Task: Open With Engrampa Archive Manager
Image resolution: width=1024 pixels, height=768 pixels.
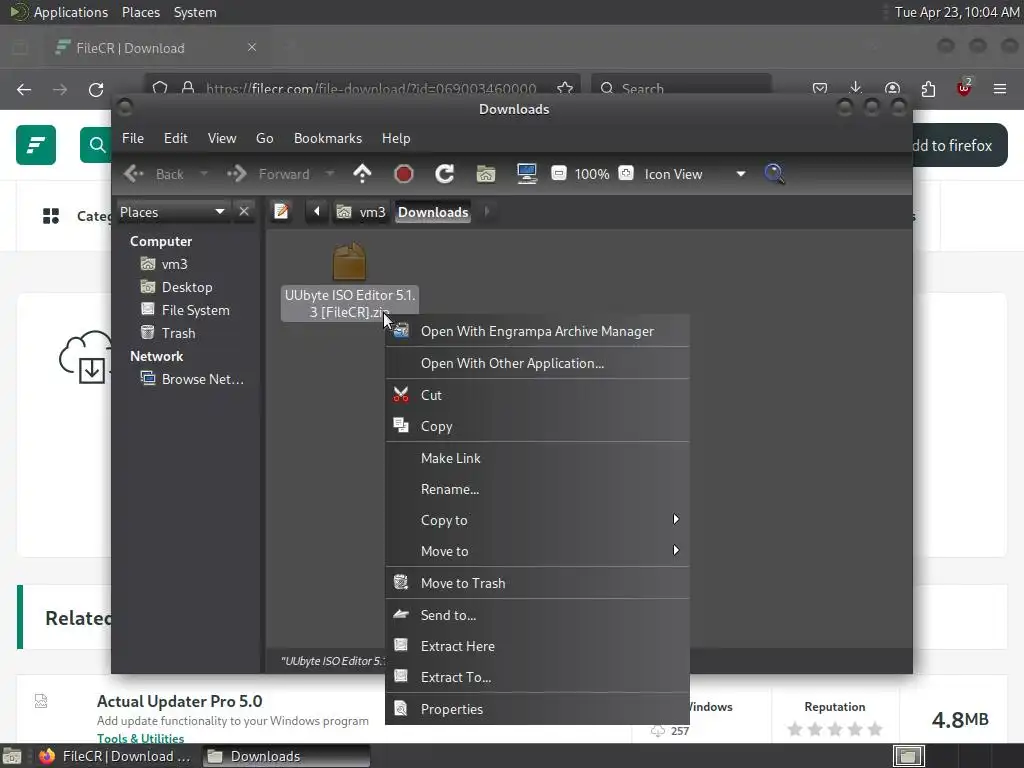Action: click(x=537, y=331)
